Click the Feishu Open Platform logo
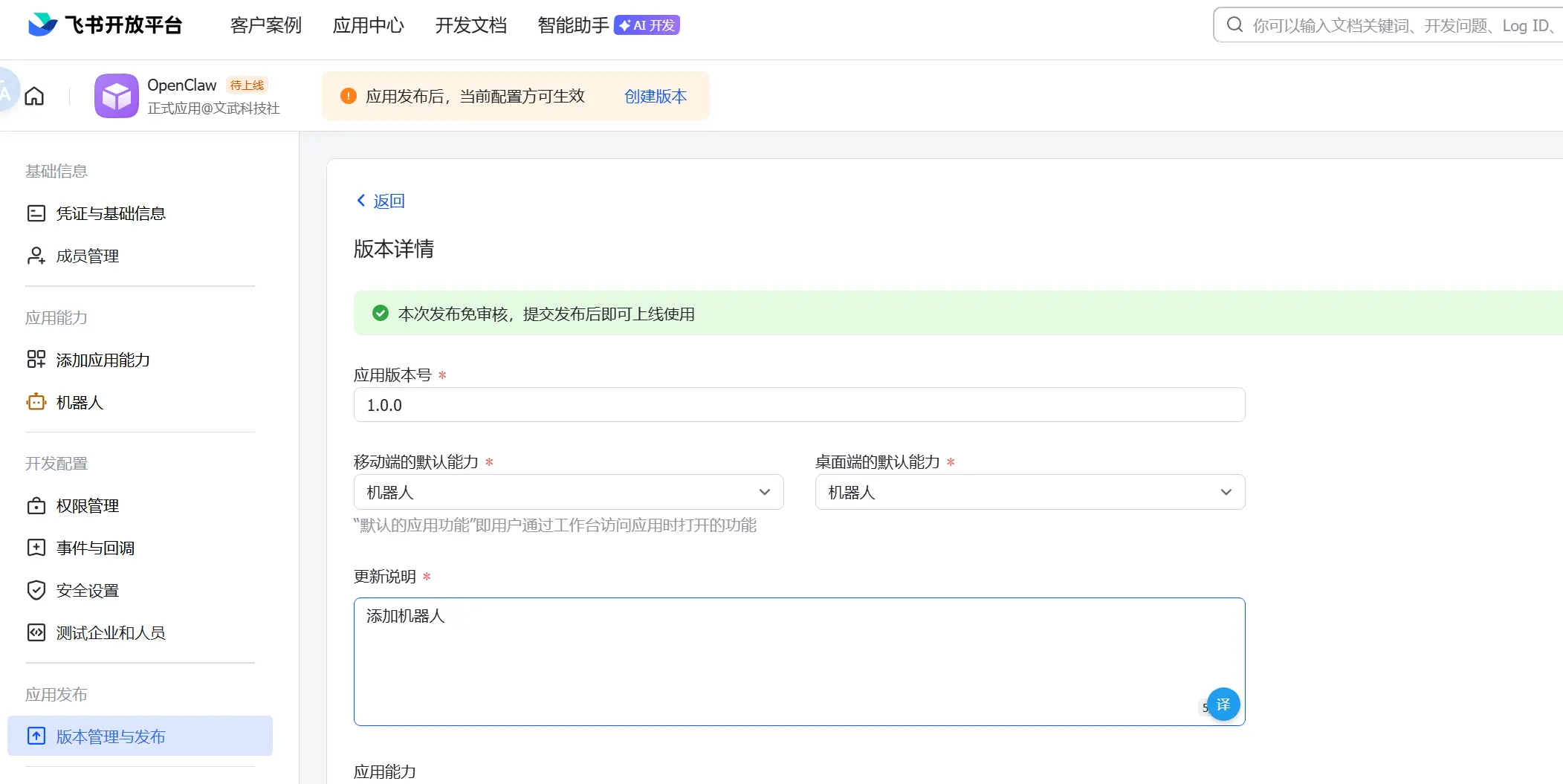 point(105,25)
